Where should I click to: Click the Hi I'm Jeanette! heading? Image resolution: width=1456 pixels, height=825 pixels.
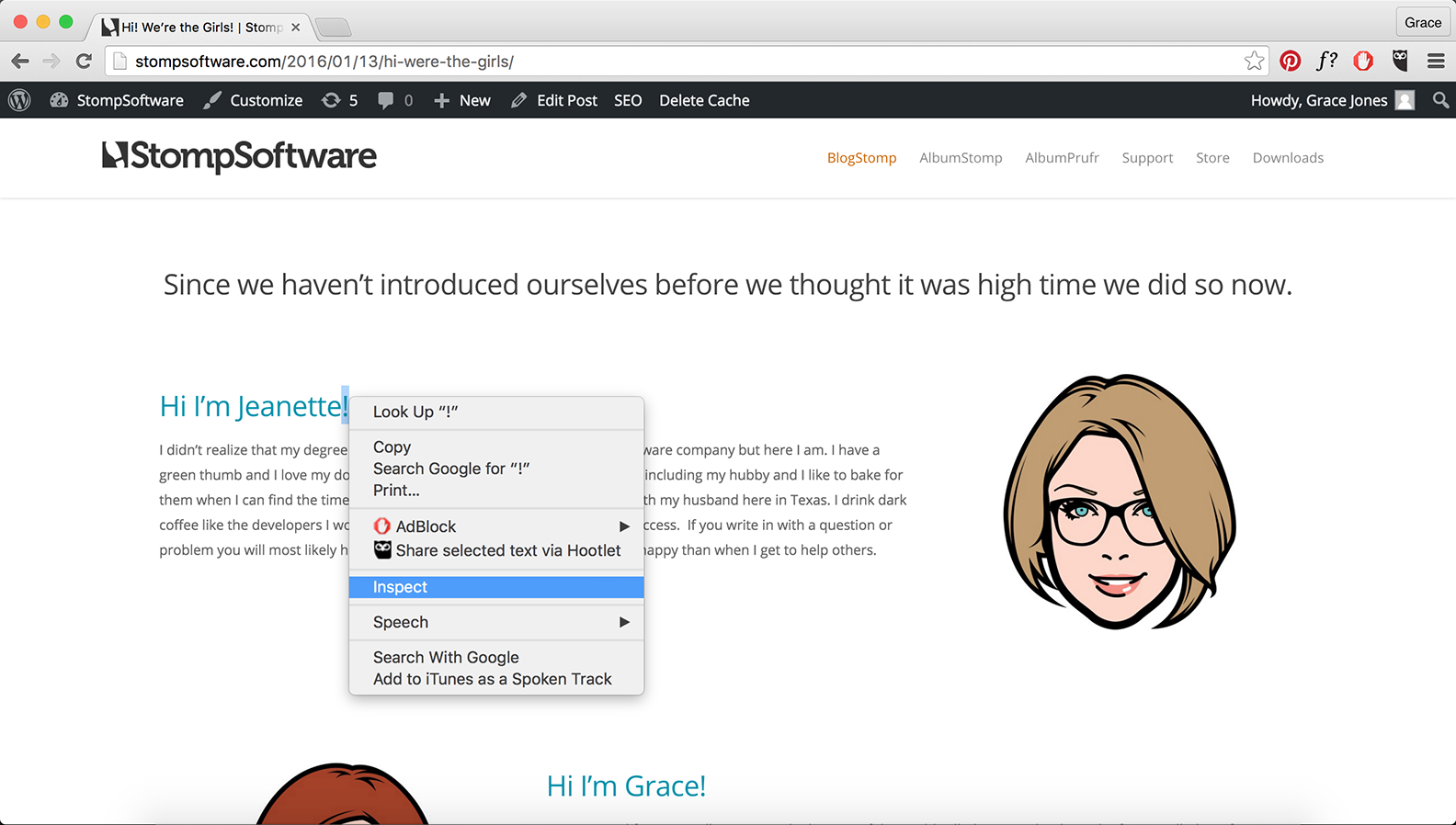254,406
